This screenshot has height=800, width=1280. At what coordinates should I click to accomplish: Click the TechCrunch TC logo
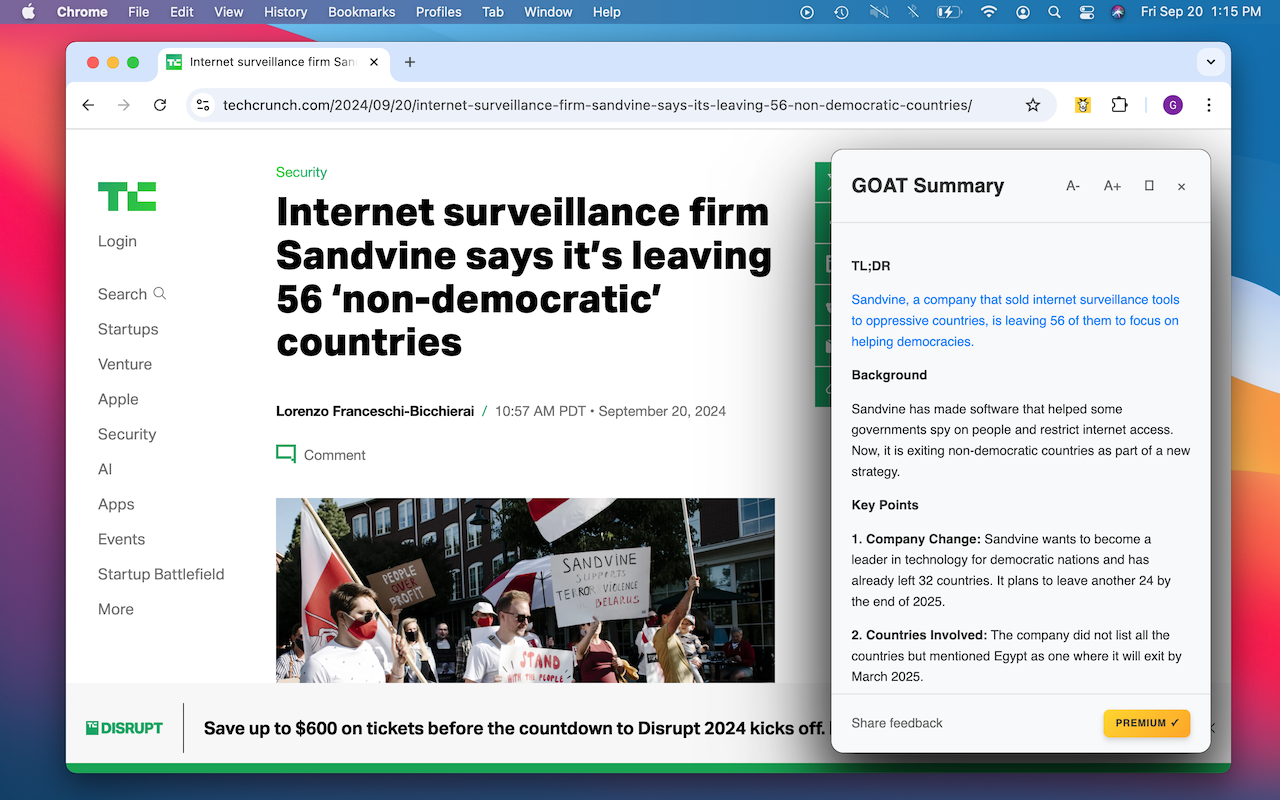coord(127,196)
